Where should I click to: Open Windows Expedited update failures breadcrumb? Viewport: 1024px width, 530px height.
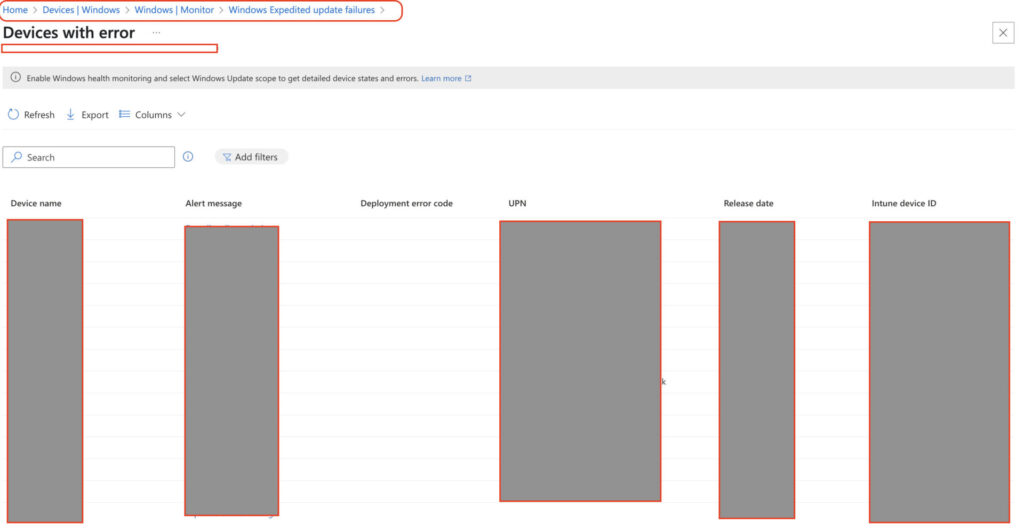301,10
